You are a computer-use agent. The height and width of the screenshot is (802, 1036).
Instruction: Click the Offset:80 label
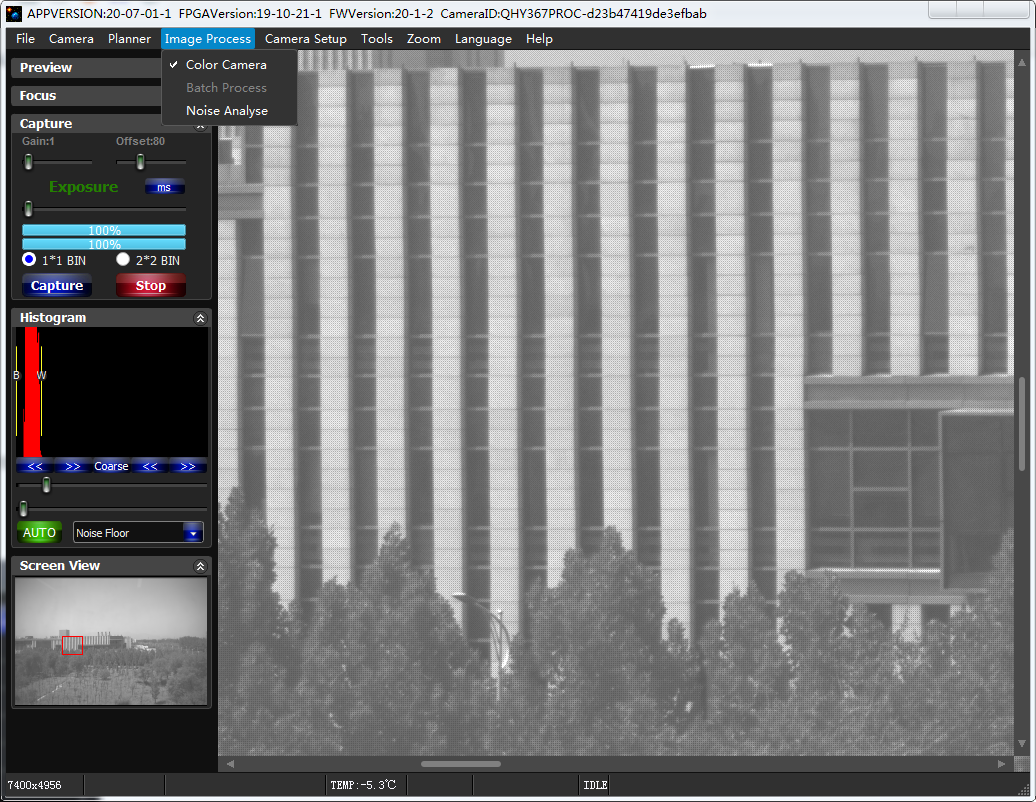(x=140, y=141)
